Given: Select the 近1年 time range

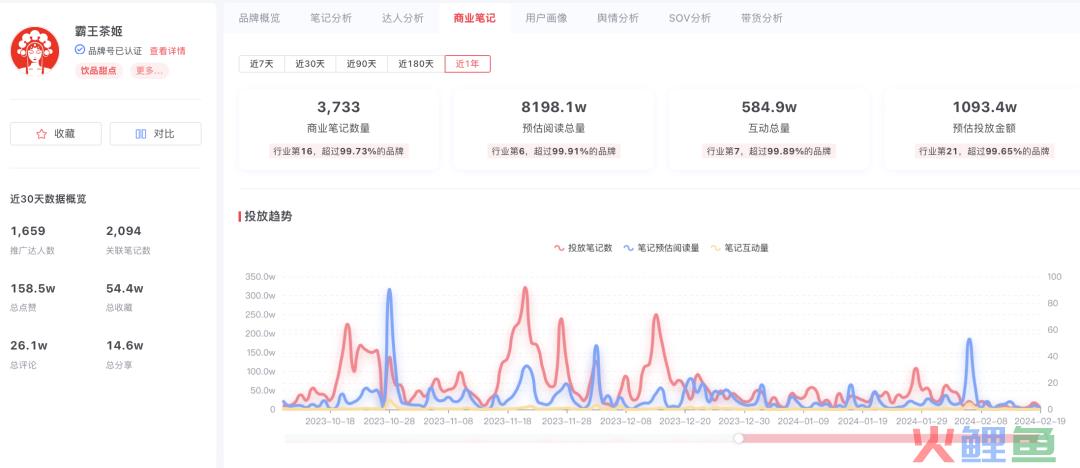Looking at the screenshot, I should tap(468, 64).
